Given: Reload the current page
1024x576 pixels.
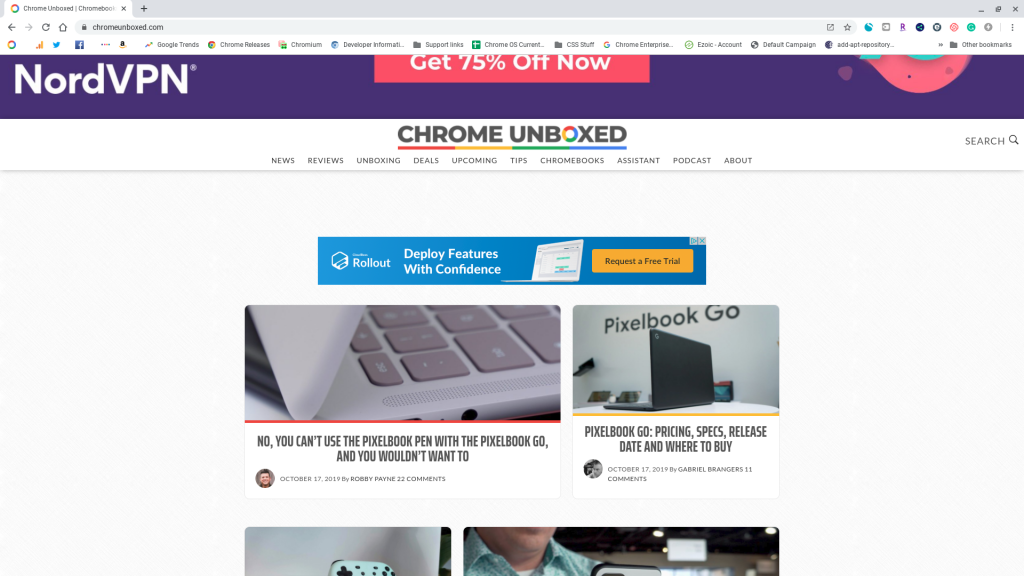Looking at the screenshot, I should click(x=46, y=27).
